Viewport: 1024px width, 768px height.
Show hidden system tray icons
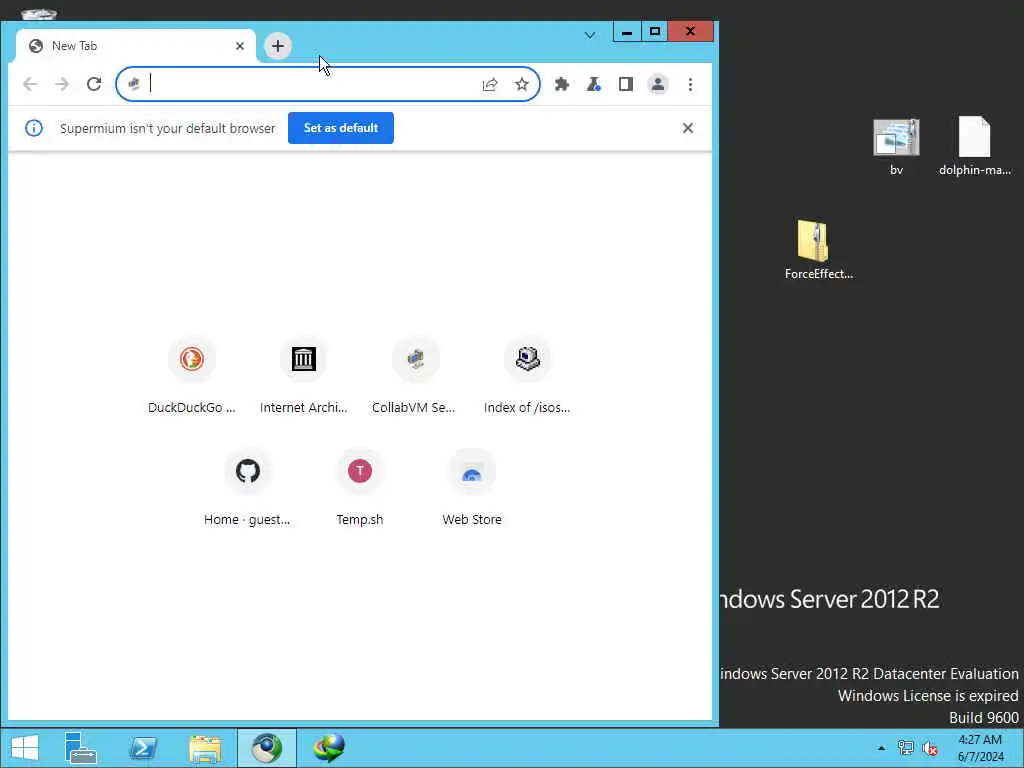tap(882, 748)
